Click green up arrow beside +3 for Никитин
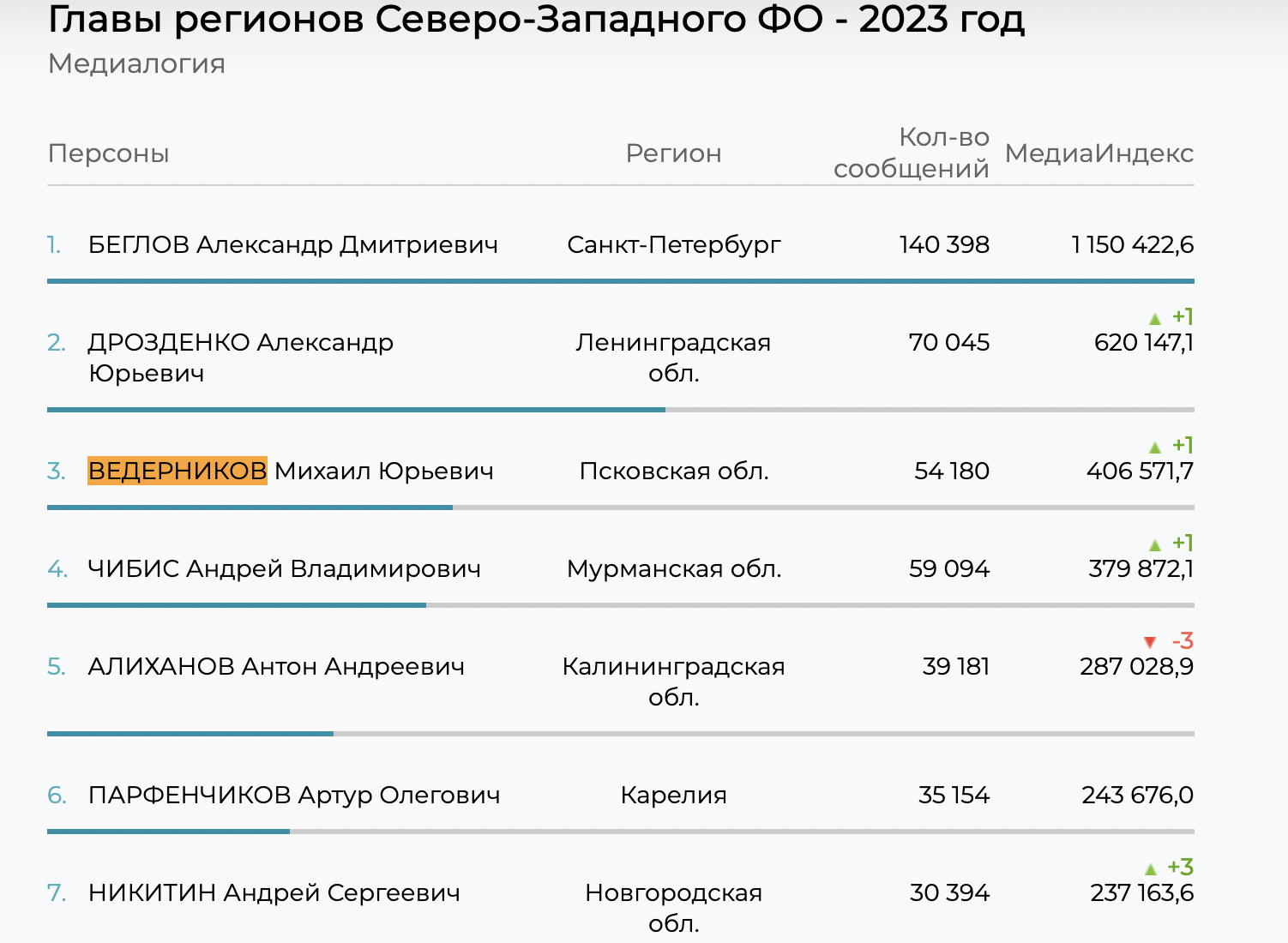The width and height of the screenshot is (1288, 943). click(x=1151, y=869)
